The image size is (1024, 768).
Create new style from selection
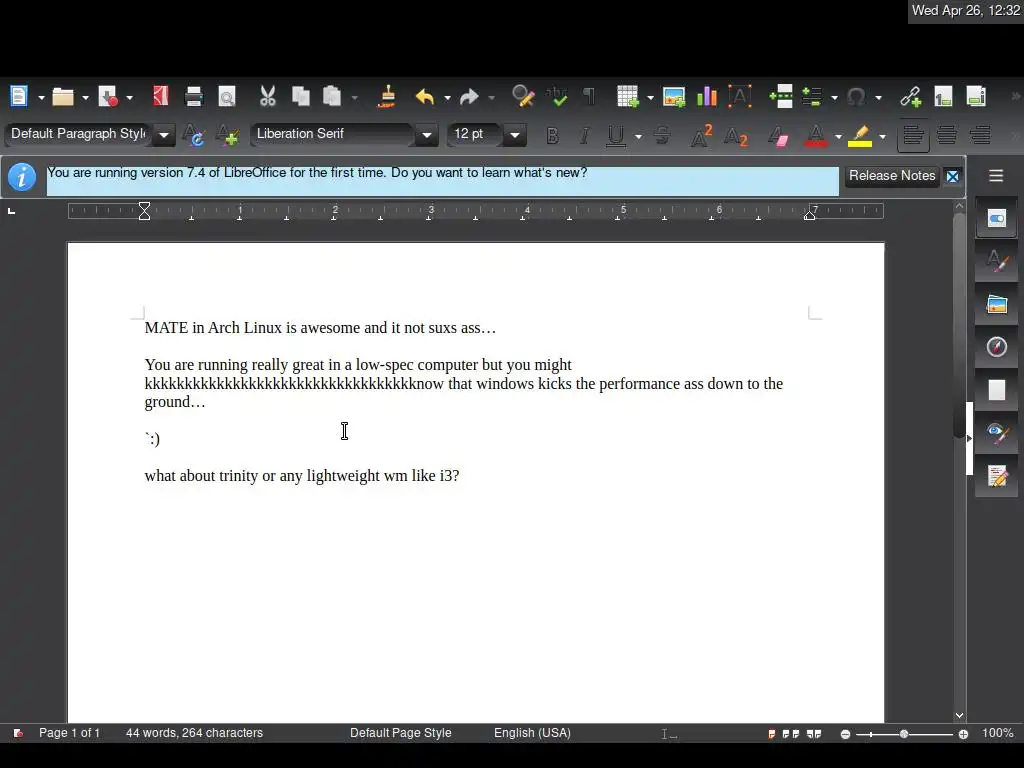pos(227,135)
